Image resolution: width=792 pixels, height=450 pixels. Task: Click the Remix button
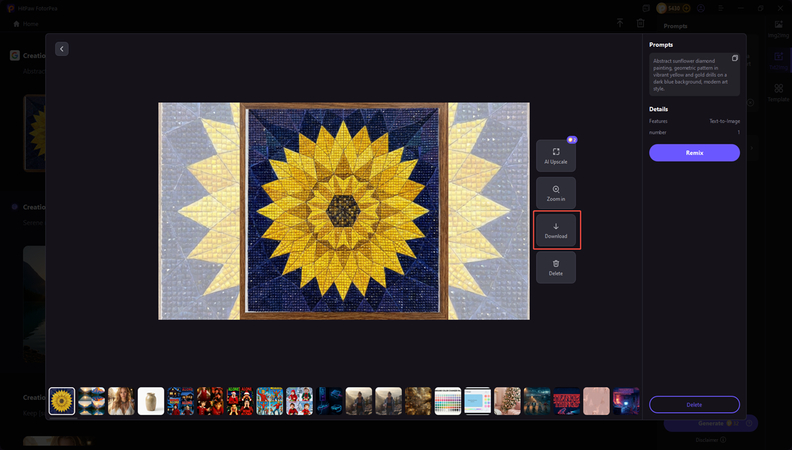pyautogui.click(x=695, y=153)
